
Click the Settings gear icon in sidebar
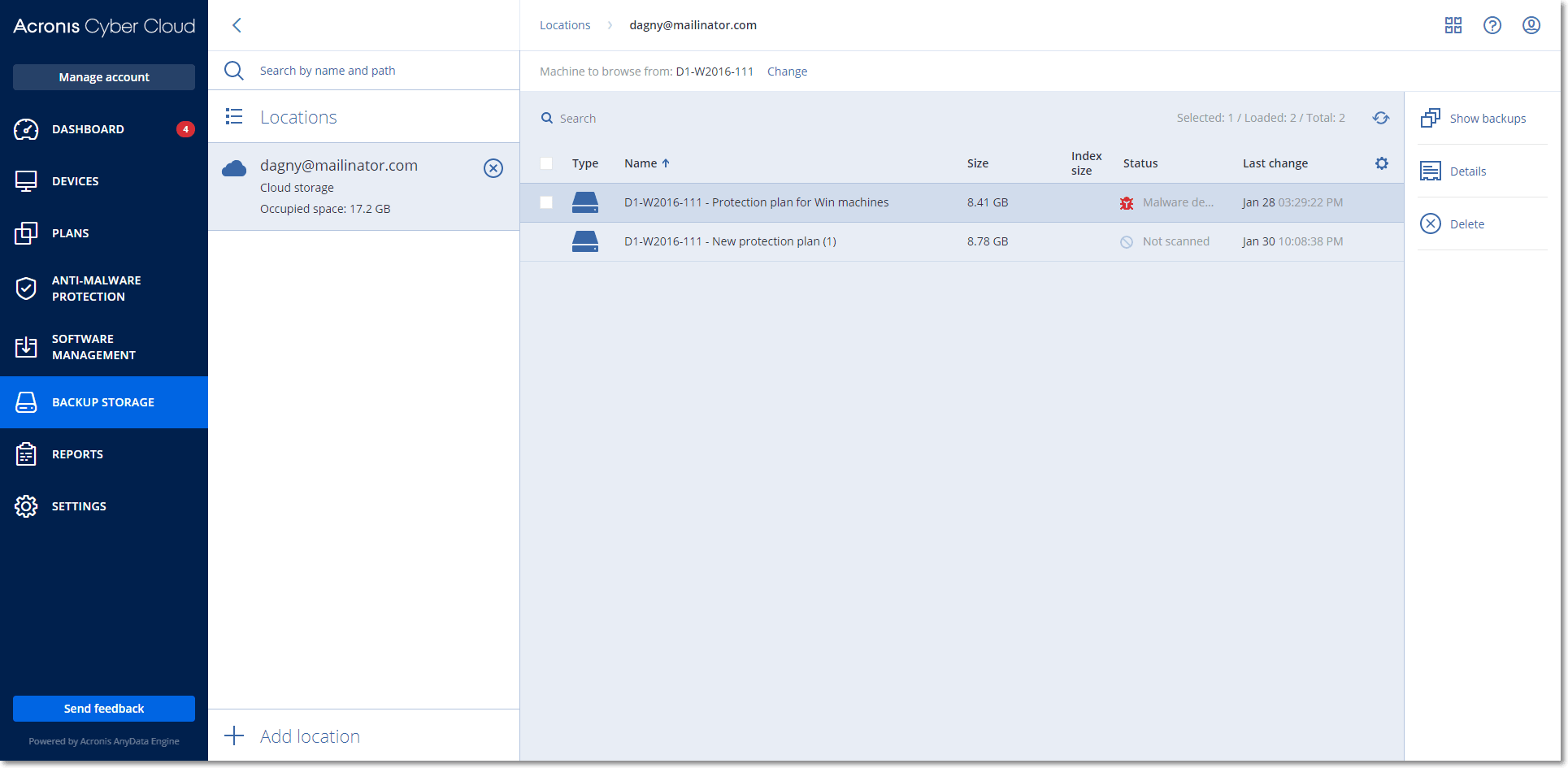point(26,506)
